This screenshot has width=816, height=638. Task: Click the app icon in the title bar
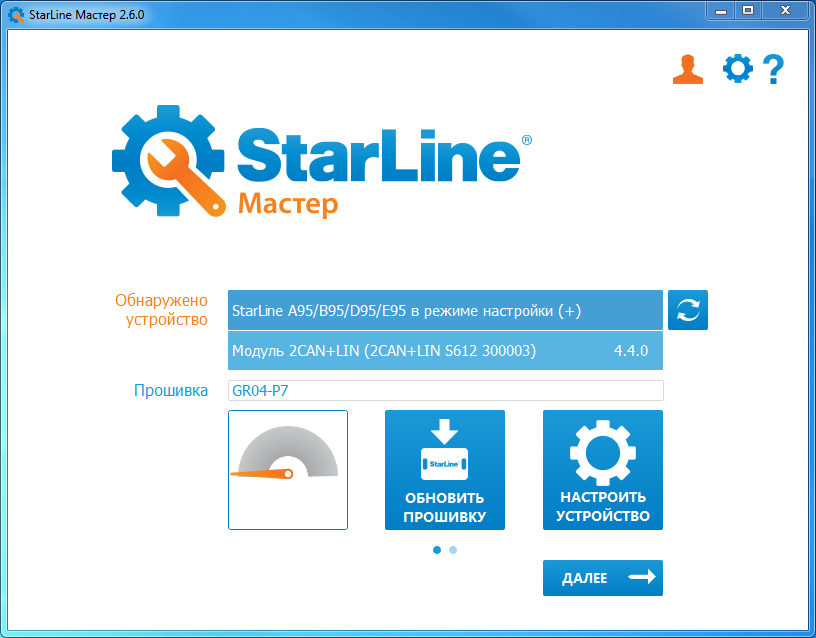(16, 13)
